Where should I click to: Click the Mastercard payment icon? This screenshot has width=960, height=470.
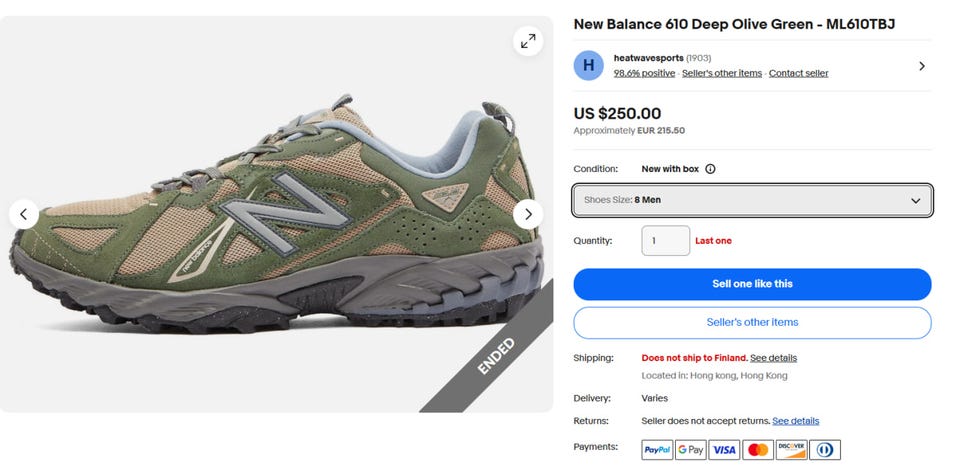758,450
